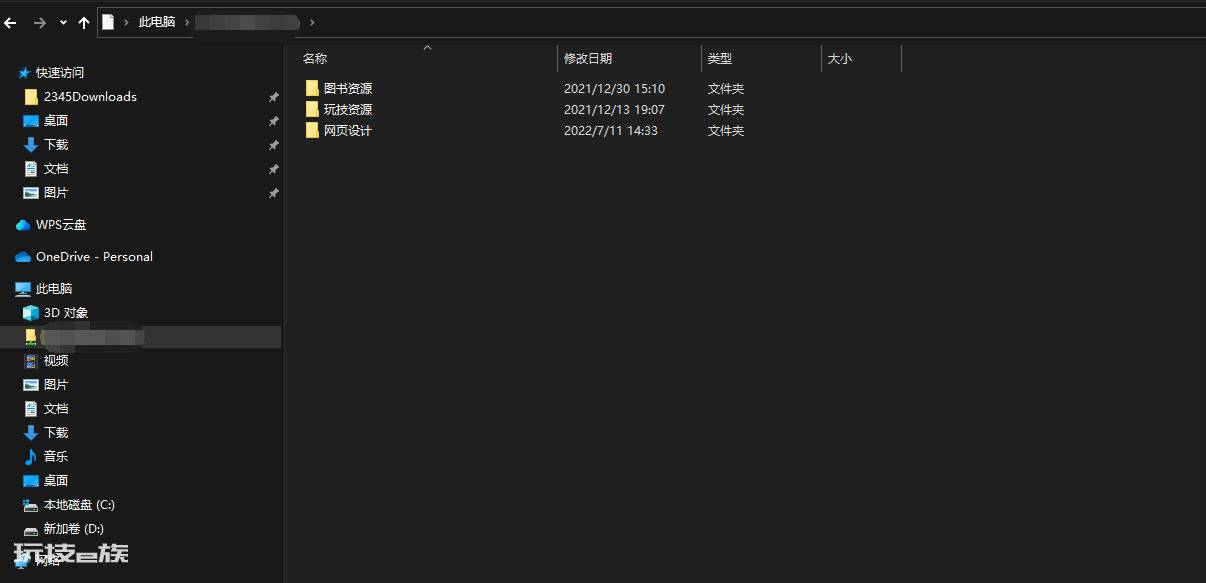Select 3D 对象 under 此电脑

tap(66, 312)
